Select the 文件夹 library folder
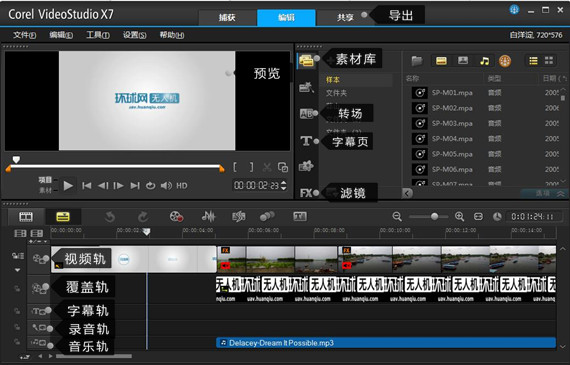 [336, 93]
